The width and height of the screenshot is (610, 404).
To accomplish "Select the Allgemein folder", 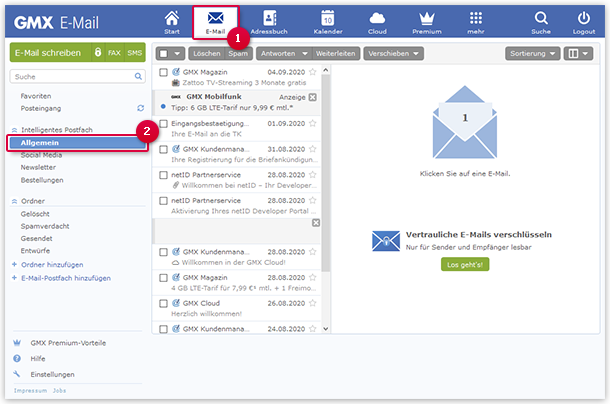I will click(x=77, y=143).
